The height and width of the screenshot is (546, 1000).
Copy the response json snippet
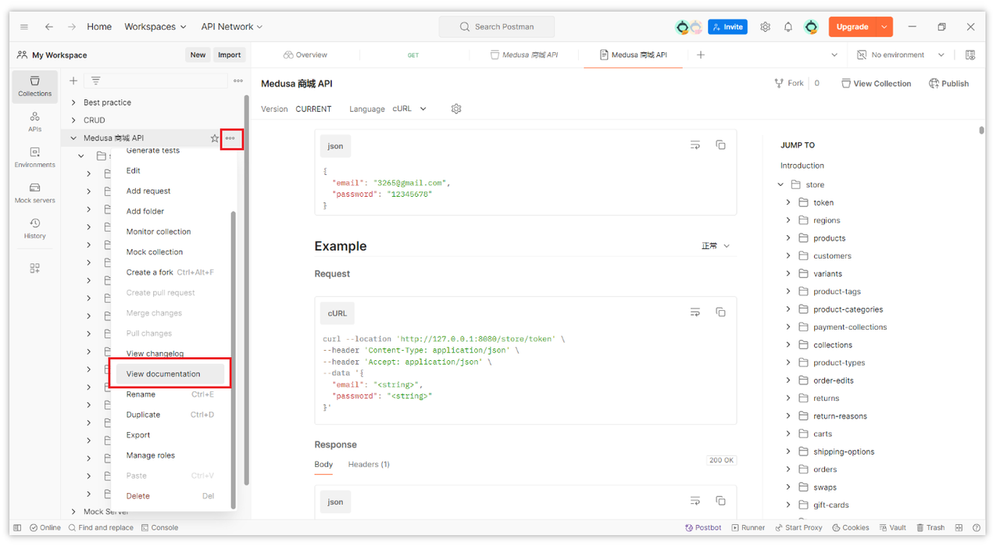[x=720, y=501]
